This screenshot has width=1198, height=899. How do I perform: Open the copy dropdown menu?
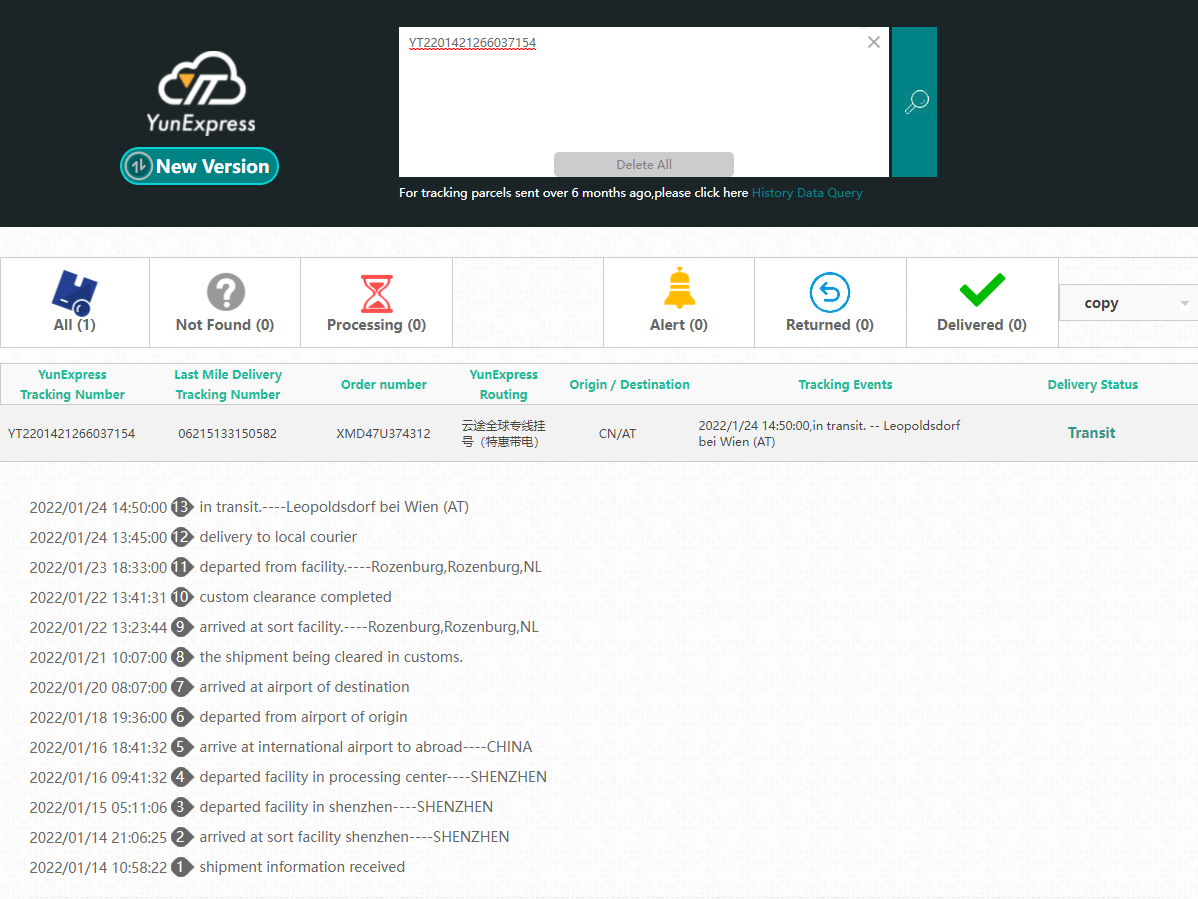point(1128,303)
